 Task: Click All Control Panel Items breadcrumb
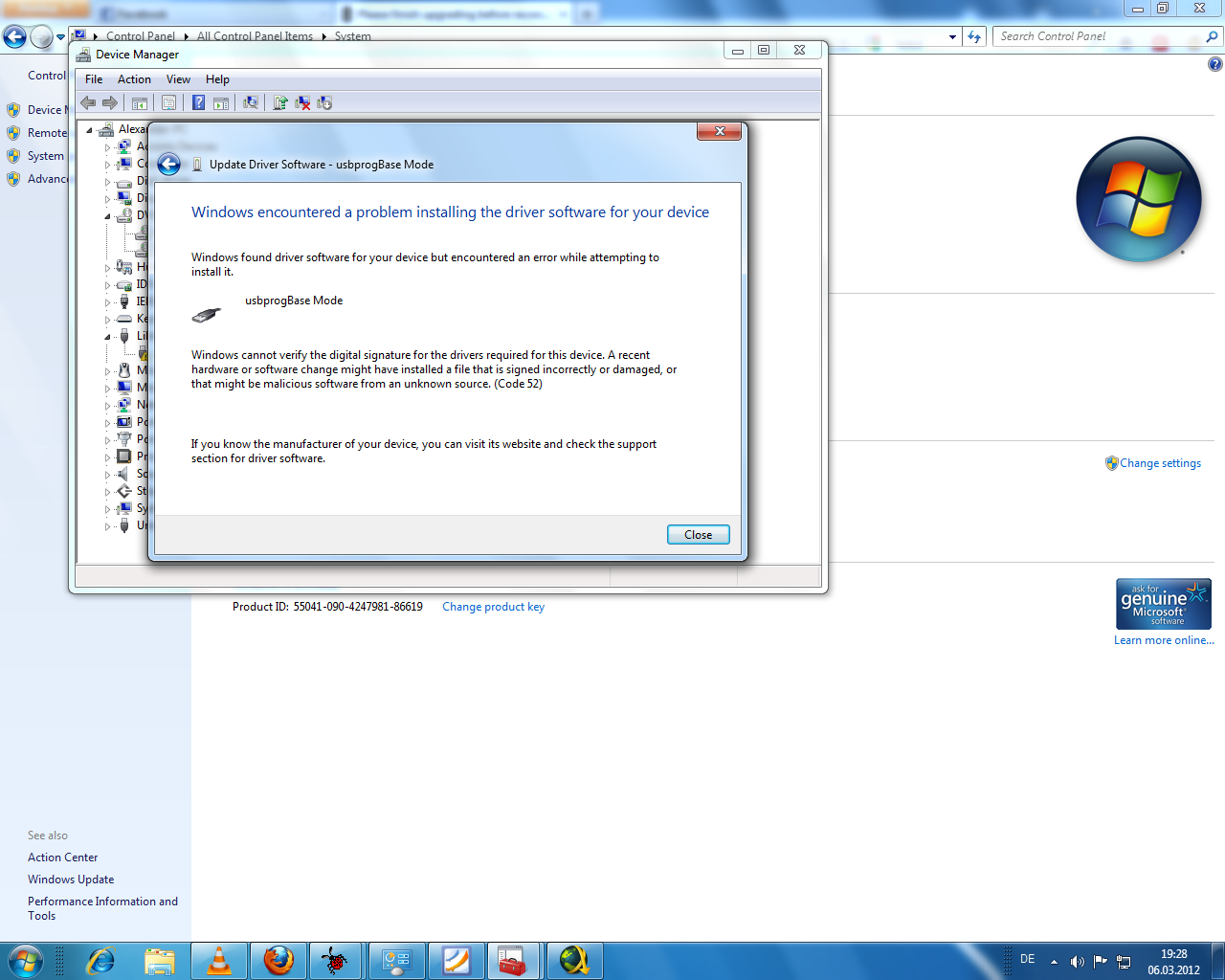click(x=255, y=36)
